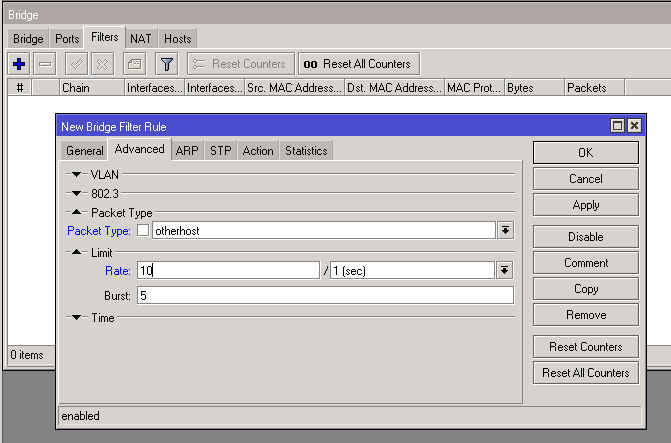This screenshot has width=671, height=443.
Task: Switch to Bridge tab in Bridge window
Action: click(x=28, y=39)
